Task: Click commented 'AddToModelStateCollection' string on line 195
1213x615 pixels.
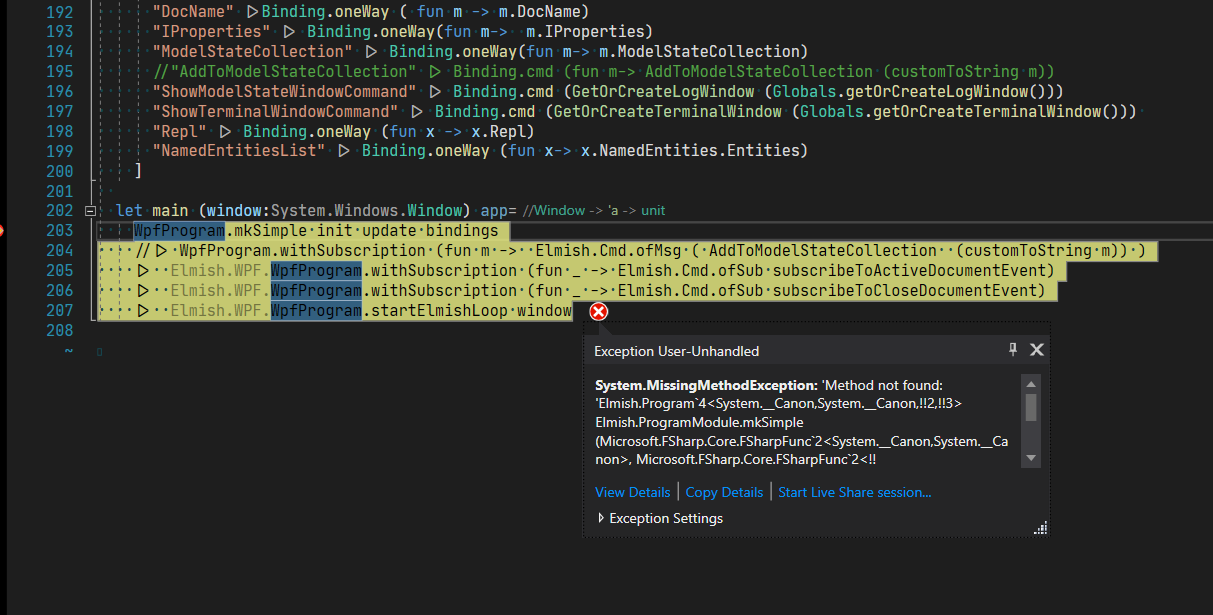Action: [295, 71]
